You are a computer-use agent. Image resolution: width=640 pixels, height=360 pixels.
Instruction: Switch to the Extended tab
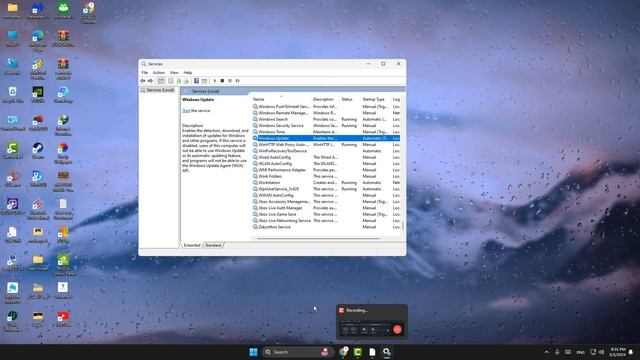[x=192, y=245]
